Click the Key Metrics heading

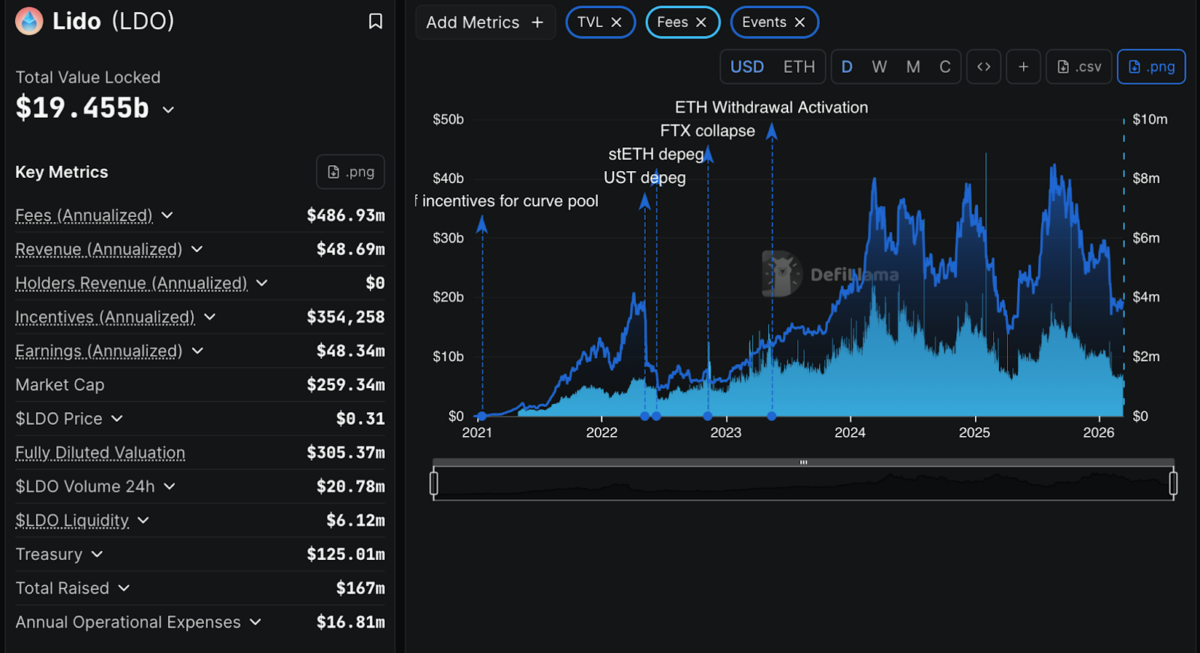(62, 172)
